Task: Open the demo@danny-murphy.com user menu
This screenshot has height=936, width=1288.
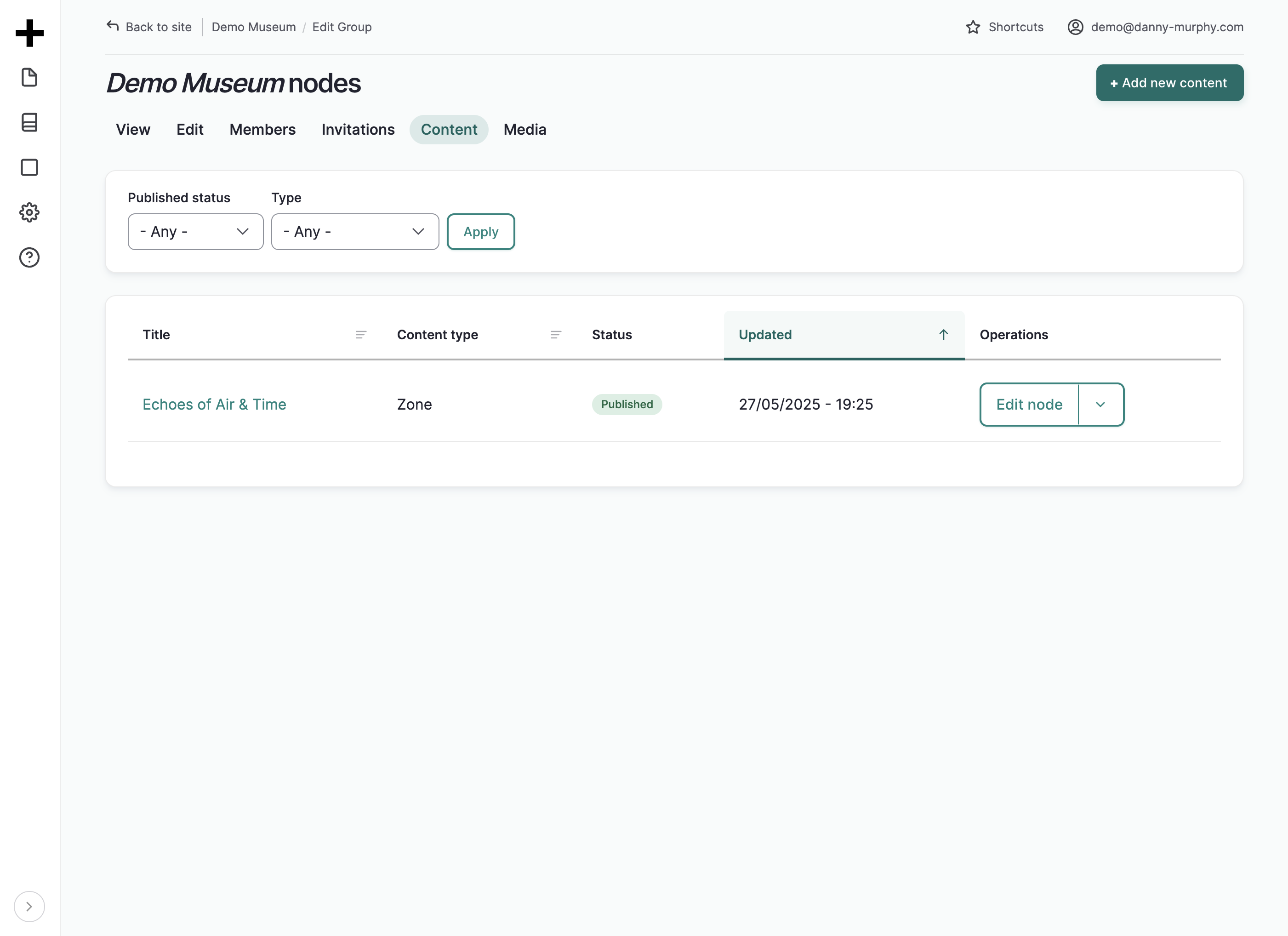Action: point(1155,27)
